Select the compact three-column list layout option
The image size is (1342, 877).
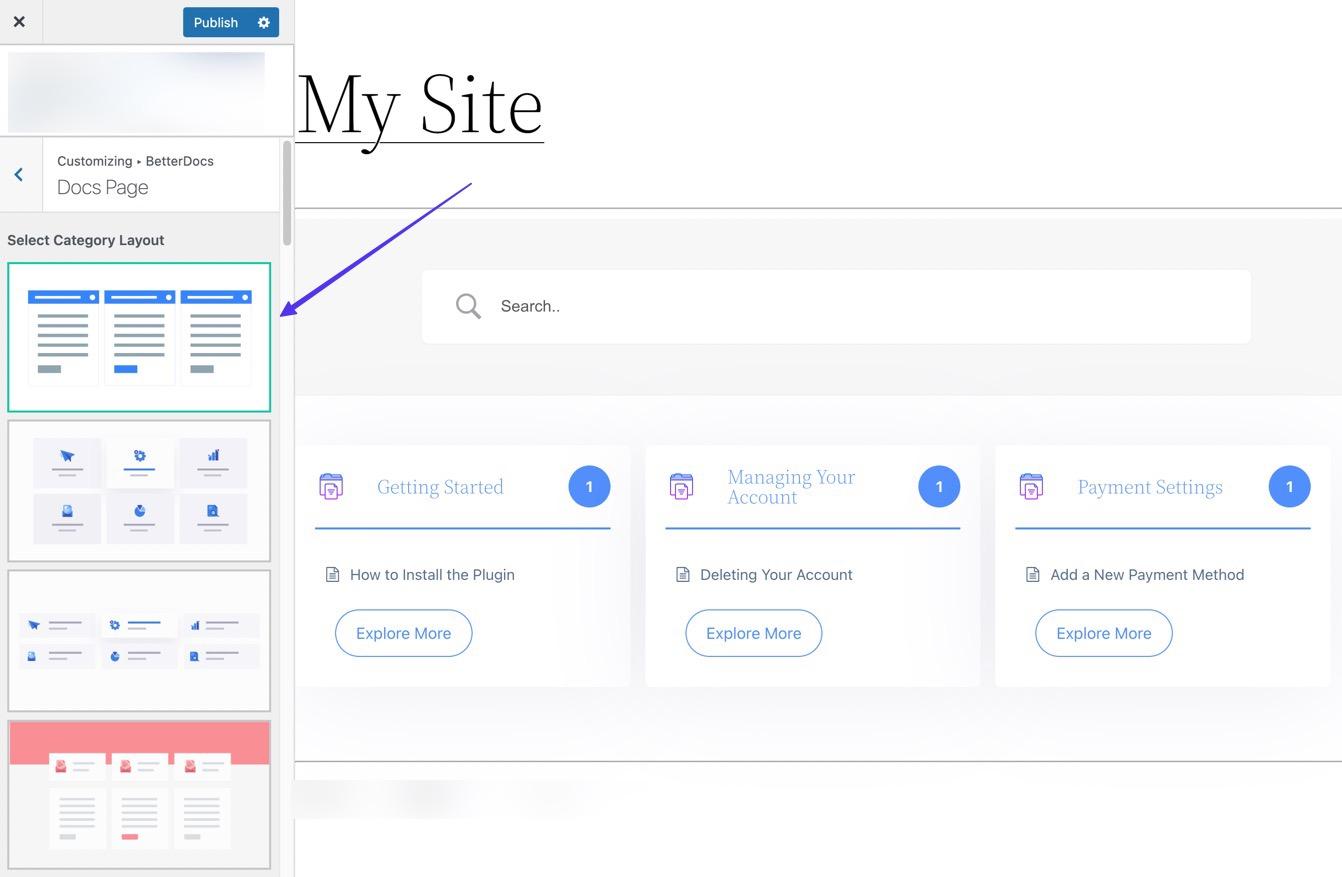click(x=139, y=640)
